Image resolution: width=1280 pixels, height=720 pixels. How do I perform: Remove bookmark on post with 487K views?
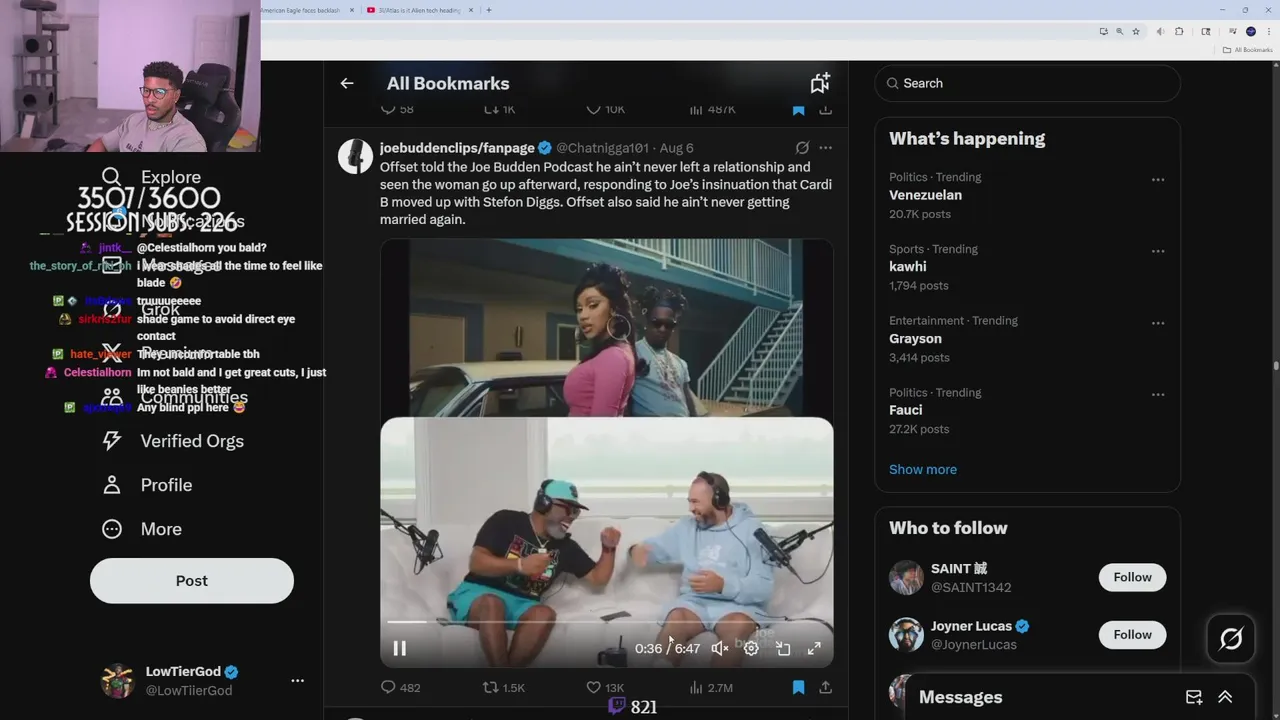(x=798, y=109)
